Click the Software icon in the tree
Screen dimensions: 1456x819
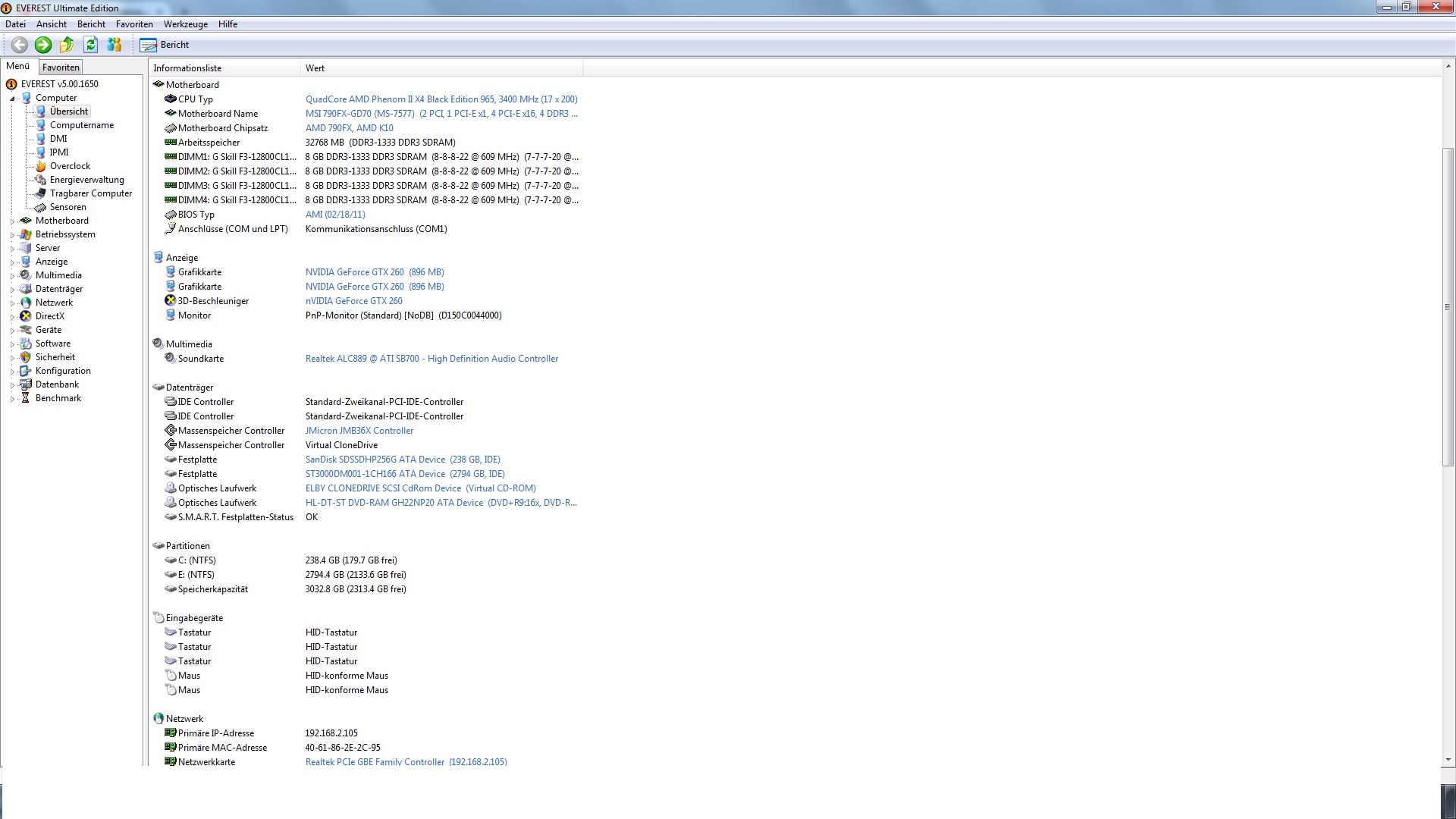(x=26, y=344)
